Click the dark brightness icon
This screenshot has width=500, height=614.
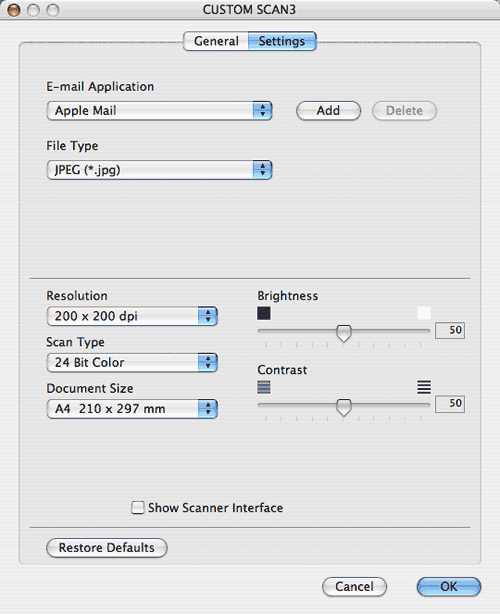(x=264, y=313)
